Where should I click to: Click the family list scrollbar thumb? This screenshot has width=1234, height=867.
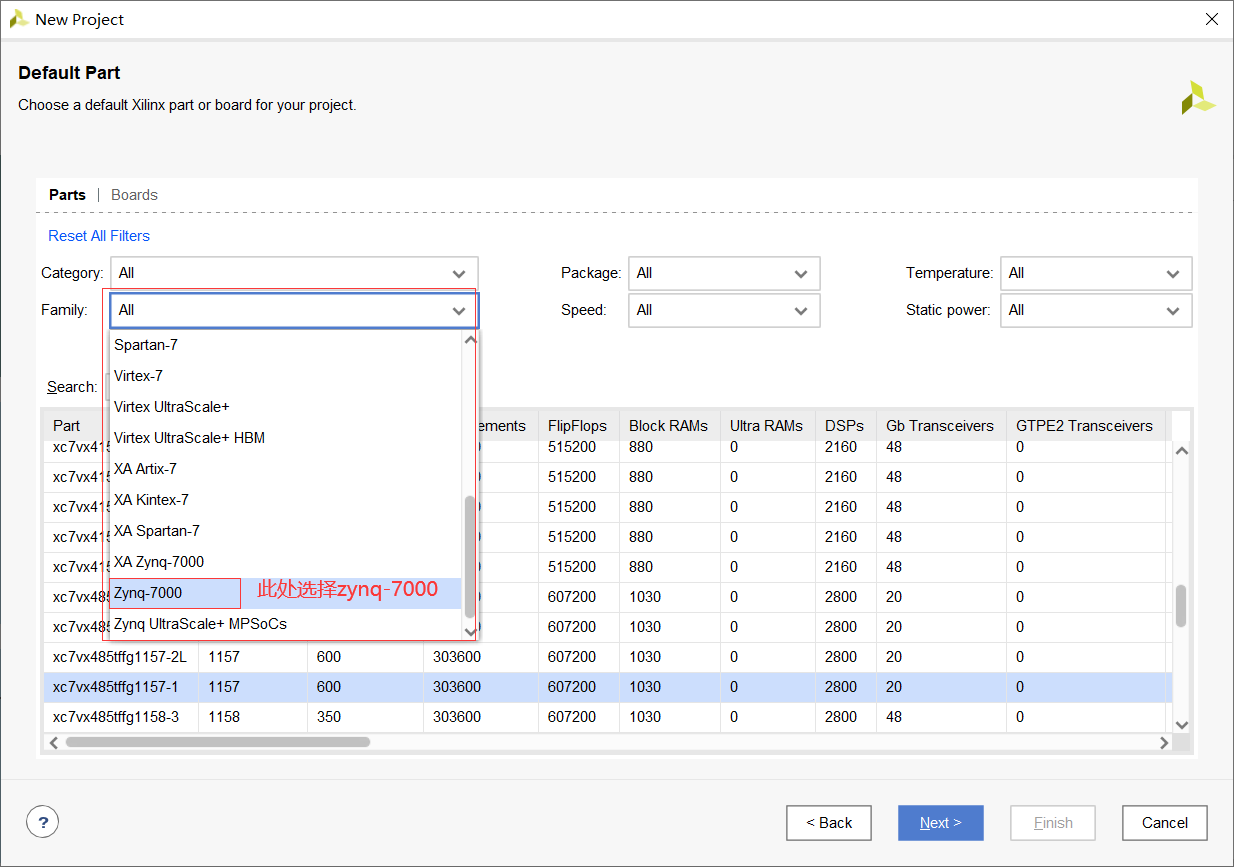point(470,555)
